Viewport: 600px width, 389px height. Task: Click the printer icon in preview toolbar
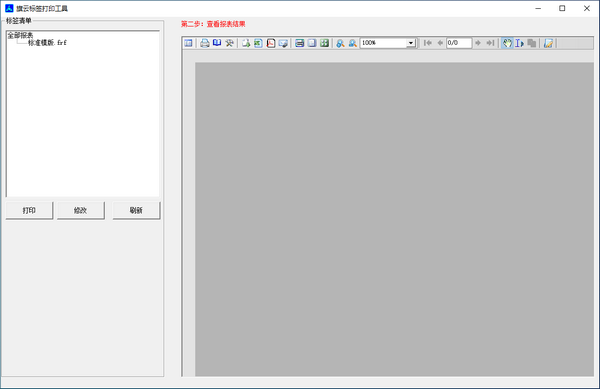[x=205, y=43]
